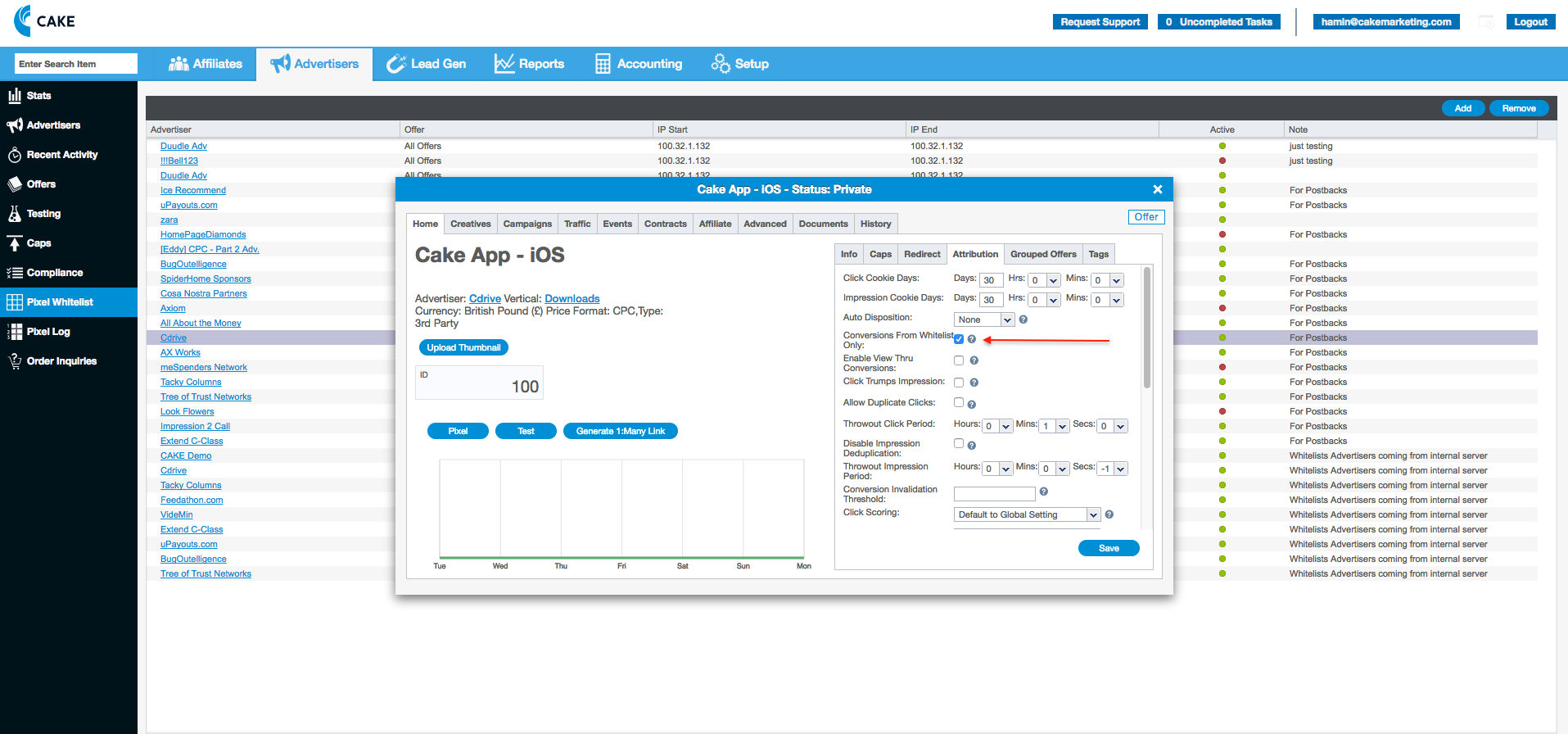Image resolution: width=1568 pixels, height=734 pixels.
Task: Click the Attribution panel scrollbar
Action: pyautogui.click(x=1147, y=328)
